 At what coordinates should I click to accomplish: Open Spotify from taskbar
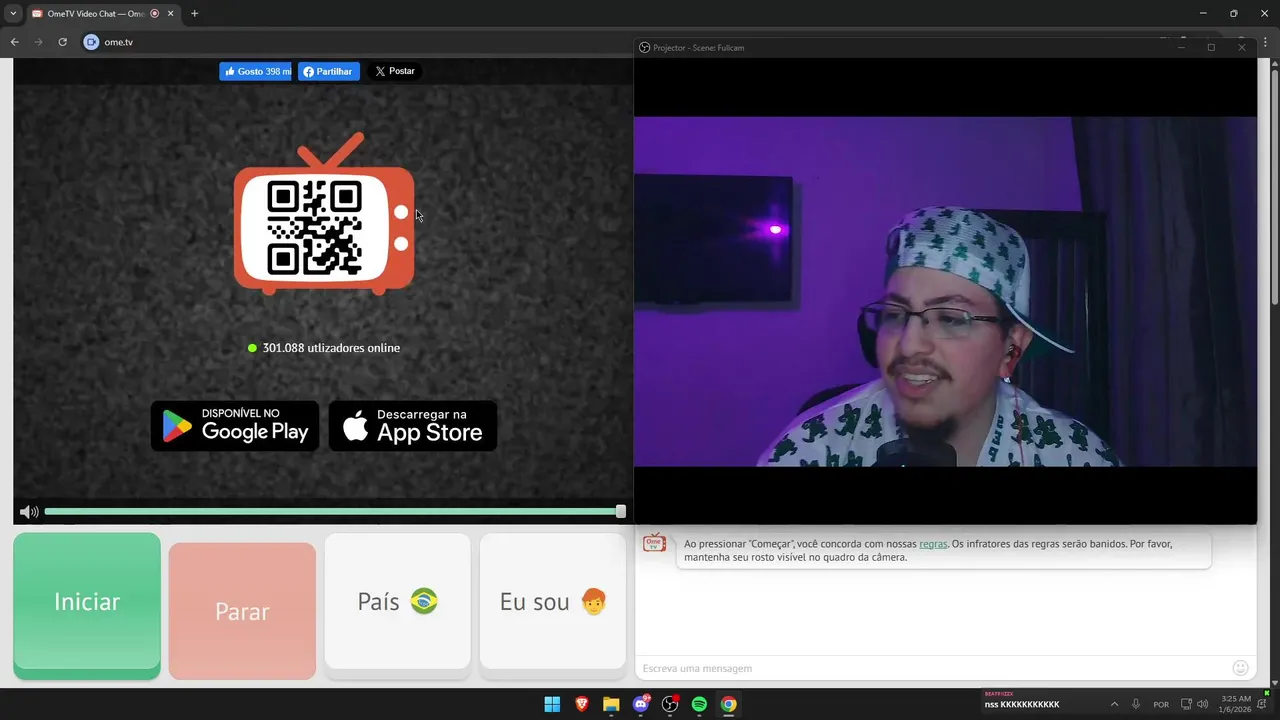(699, 704)
